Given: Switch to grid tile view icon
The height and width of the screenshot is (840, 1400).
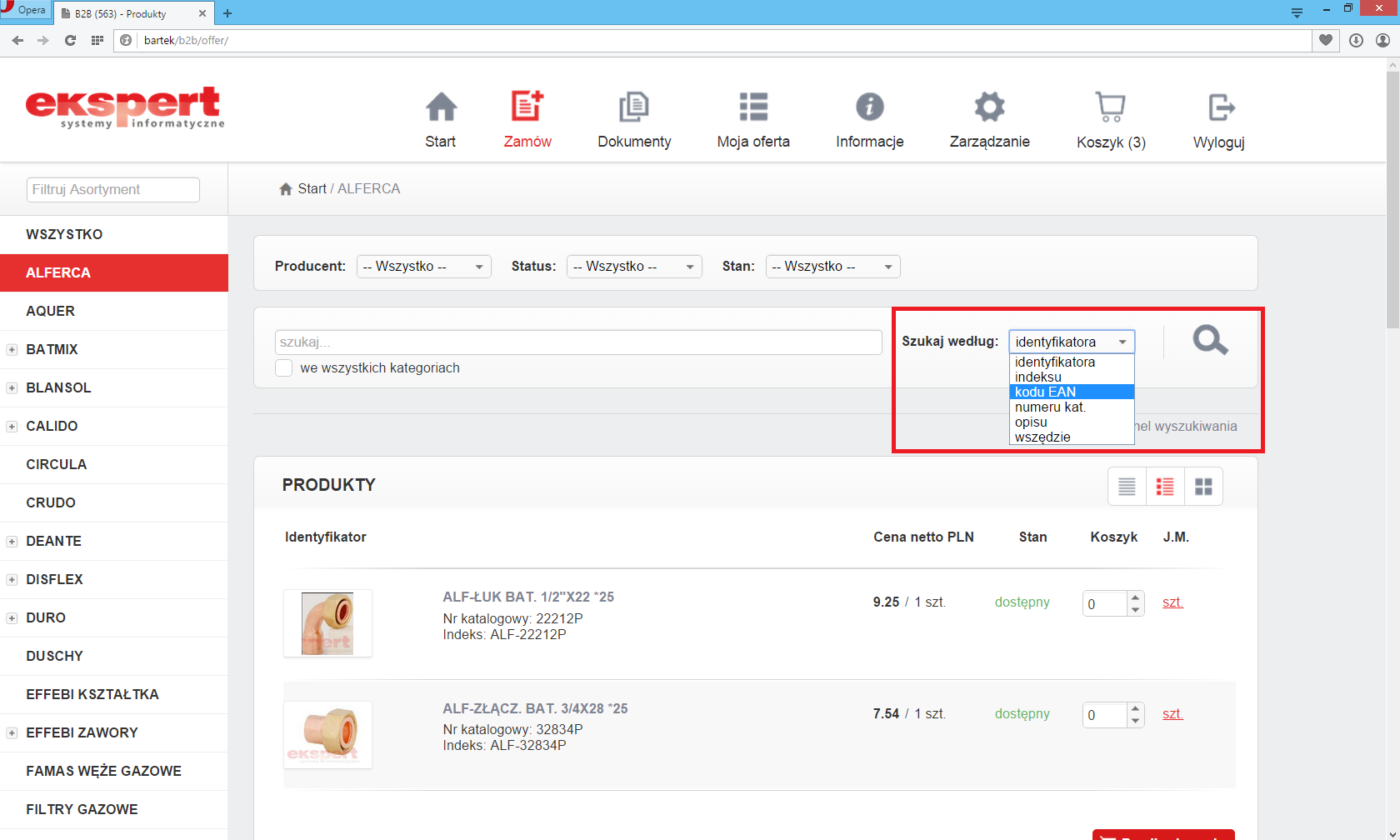Looking at the screenshot, I should (x=1203, y=486).
